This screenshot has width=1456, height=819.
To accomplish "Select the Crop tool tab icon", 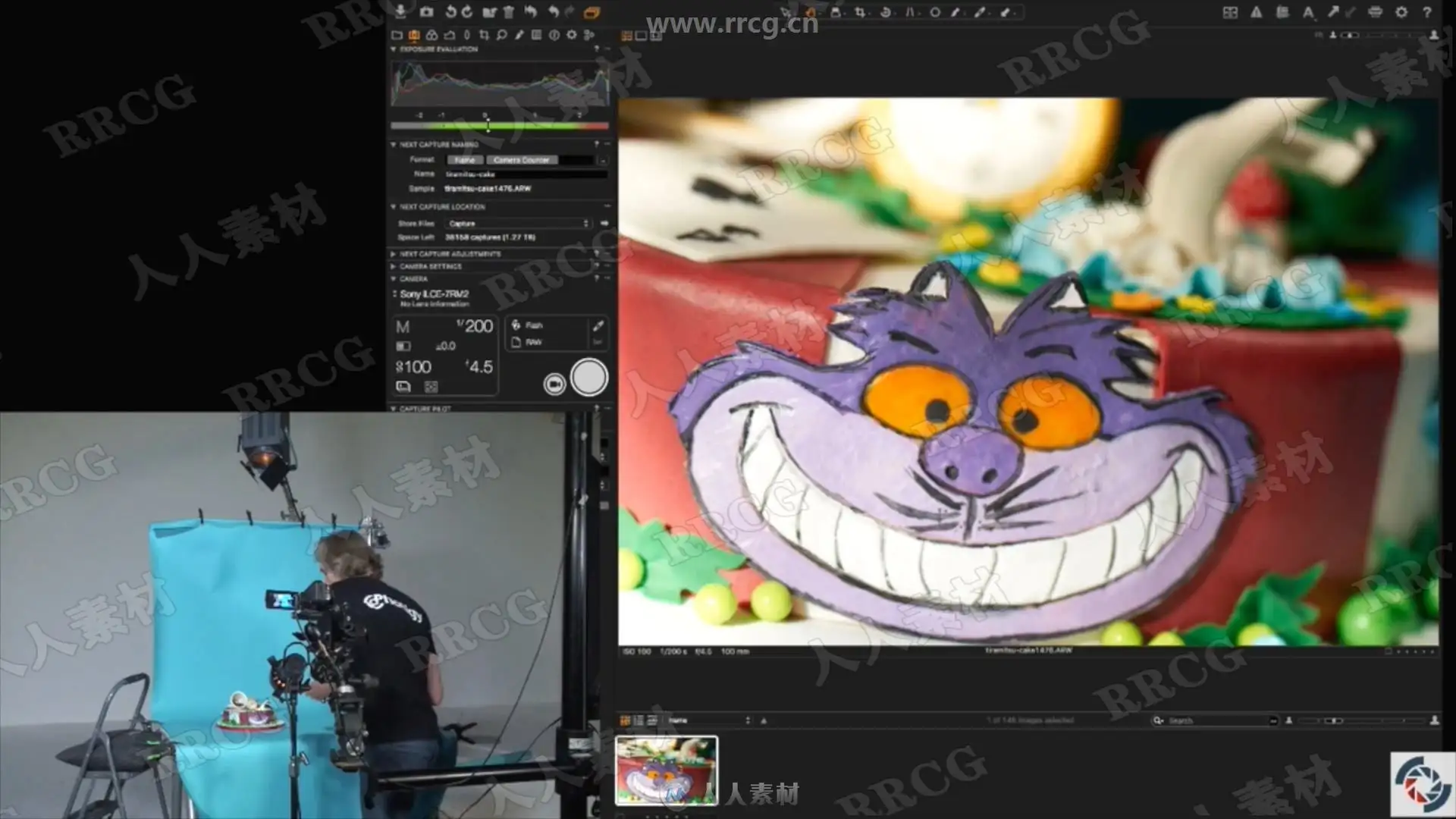I will tap(484, 35).
